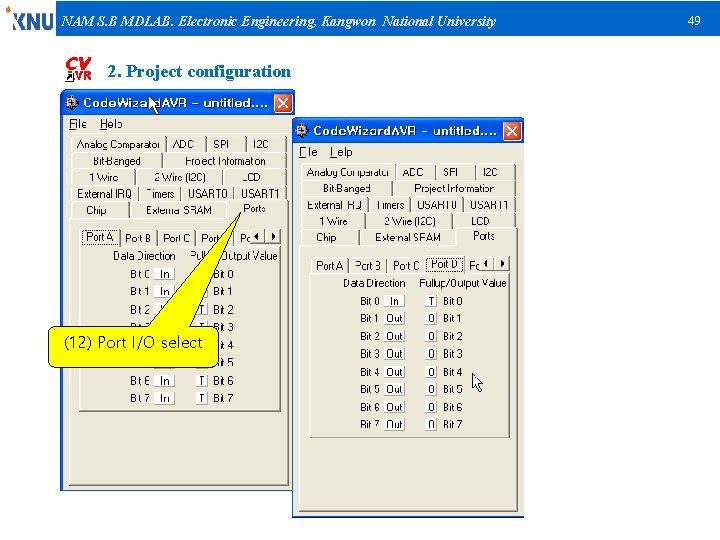720x540 pixels.
Task: Open the File menu in the left window
Action: [78, 124]
